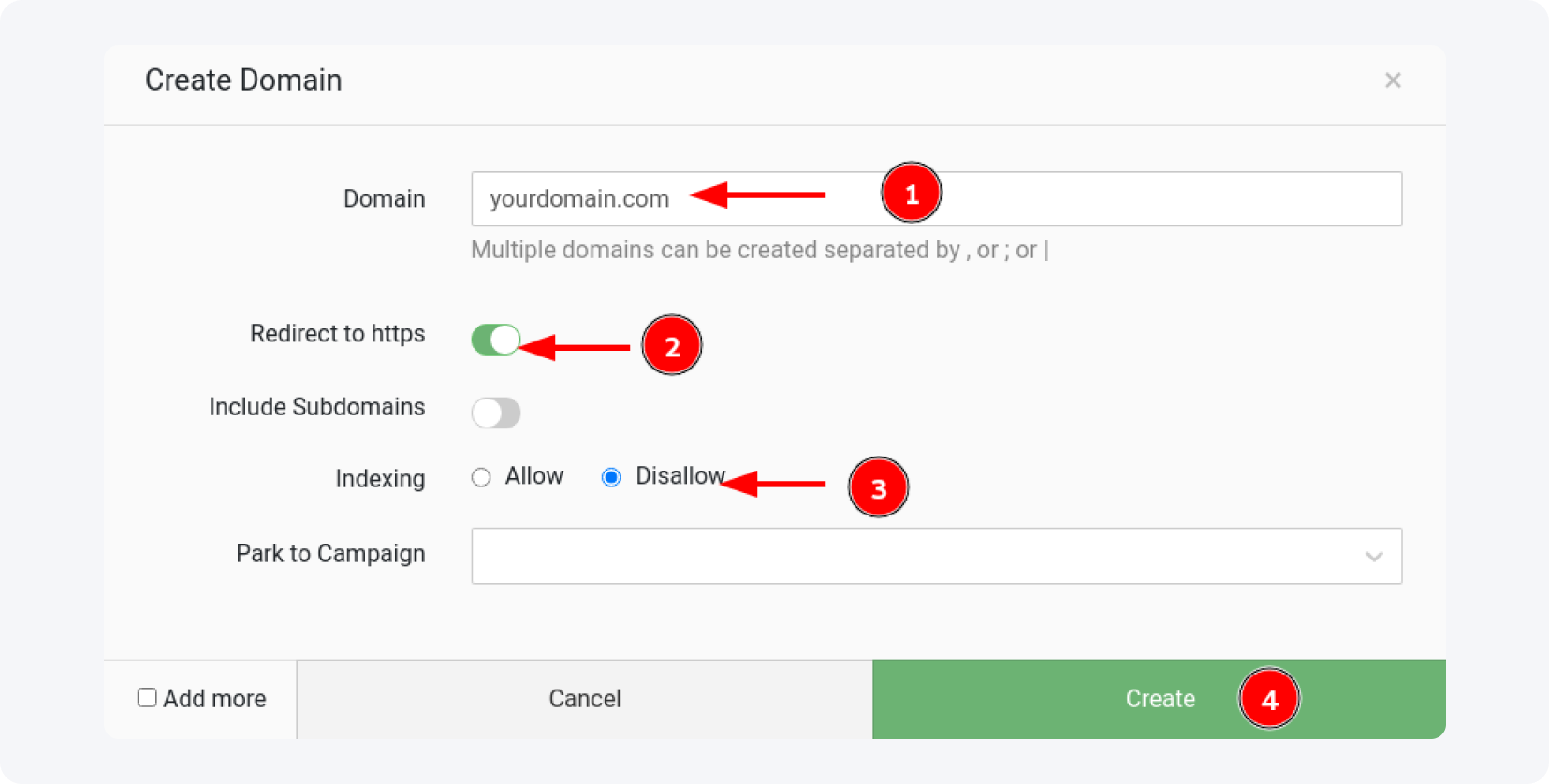Select the Allow indexing option
This screenshot has width=1549, height=784.
pos(481,478)
